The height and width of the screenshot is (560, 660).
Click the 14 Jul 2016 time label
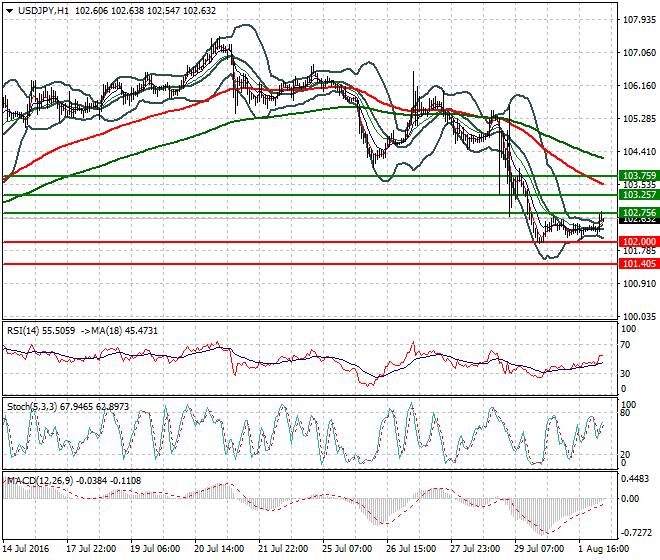[x=26, y=549]
